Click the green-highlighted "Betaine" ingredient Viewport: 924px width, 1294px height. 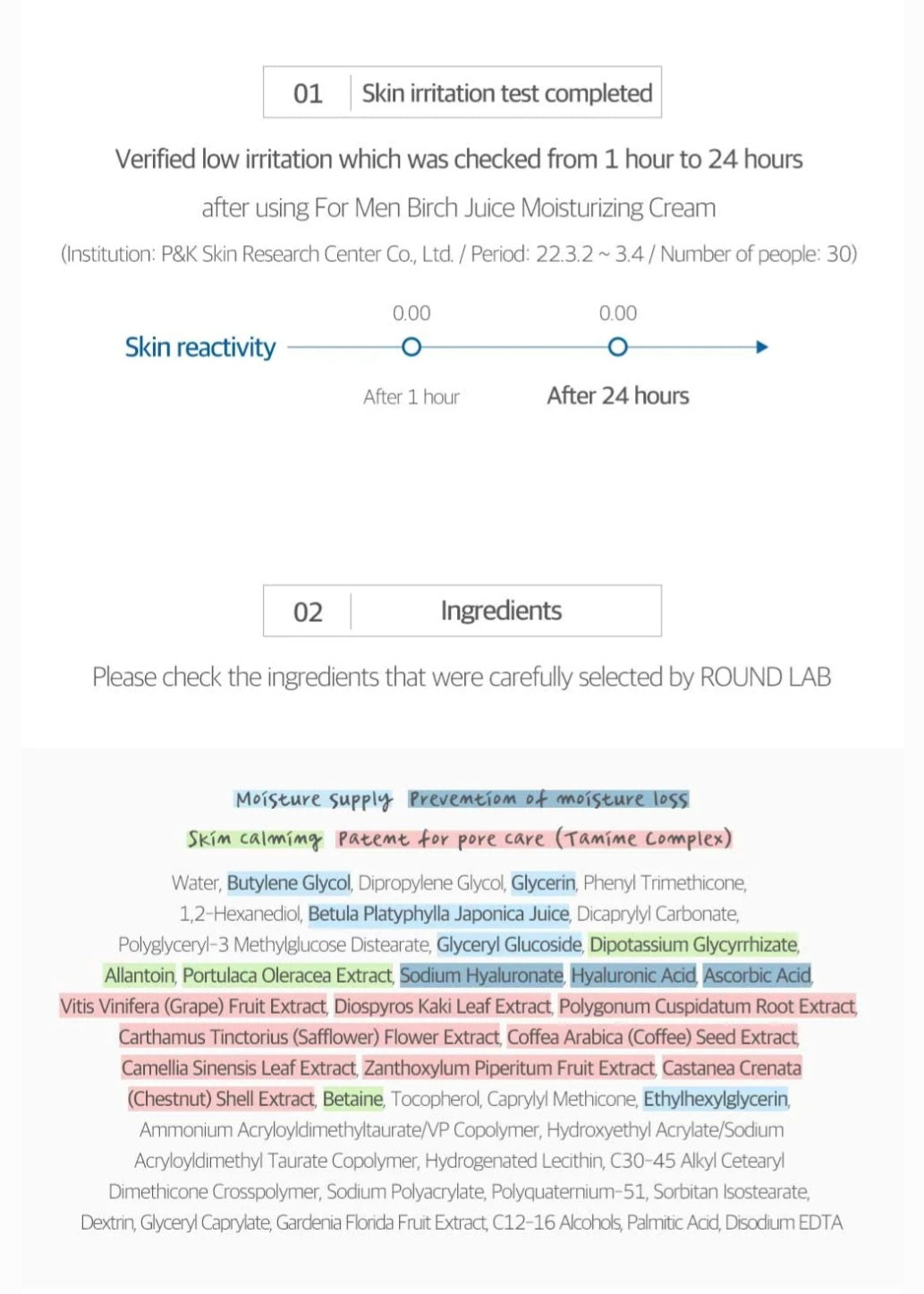tap(352, 1099)
